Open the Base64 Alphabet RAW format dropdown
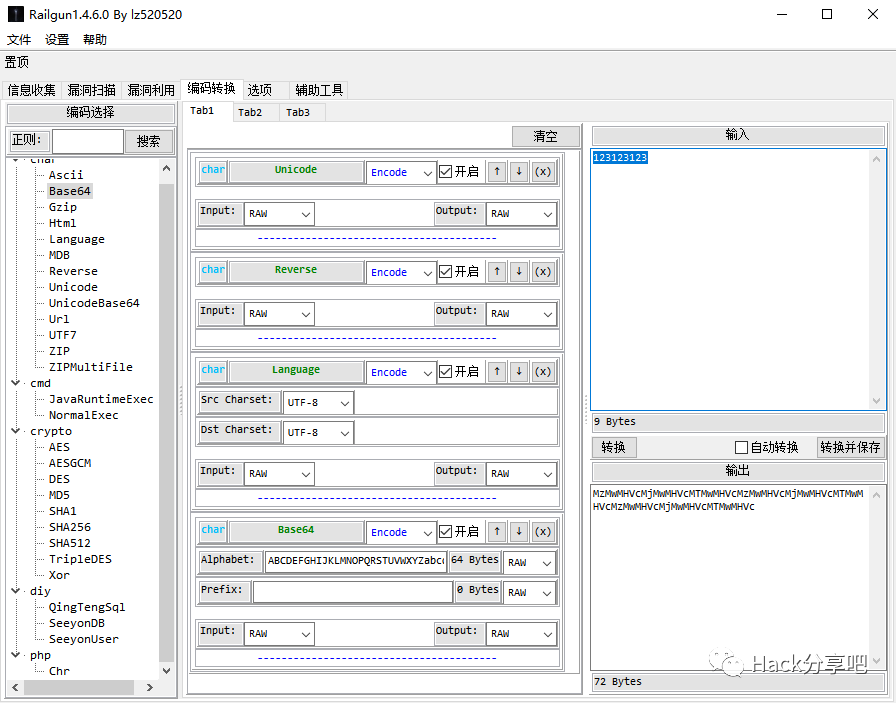 (x=529, y=562)
